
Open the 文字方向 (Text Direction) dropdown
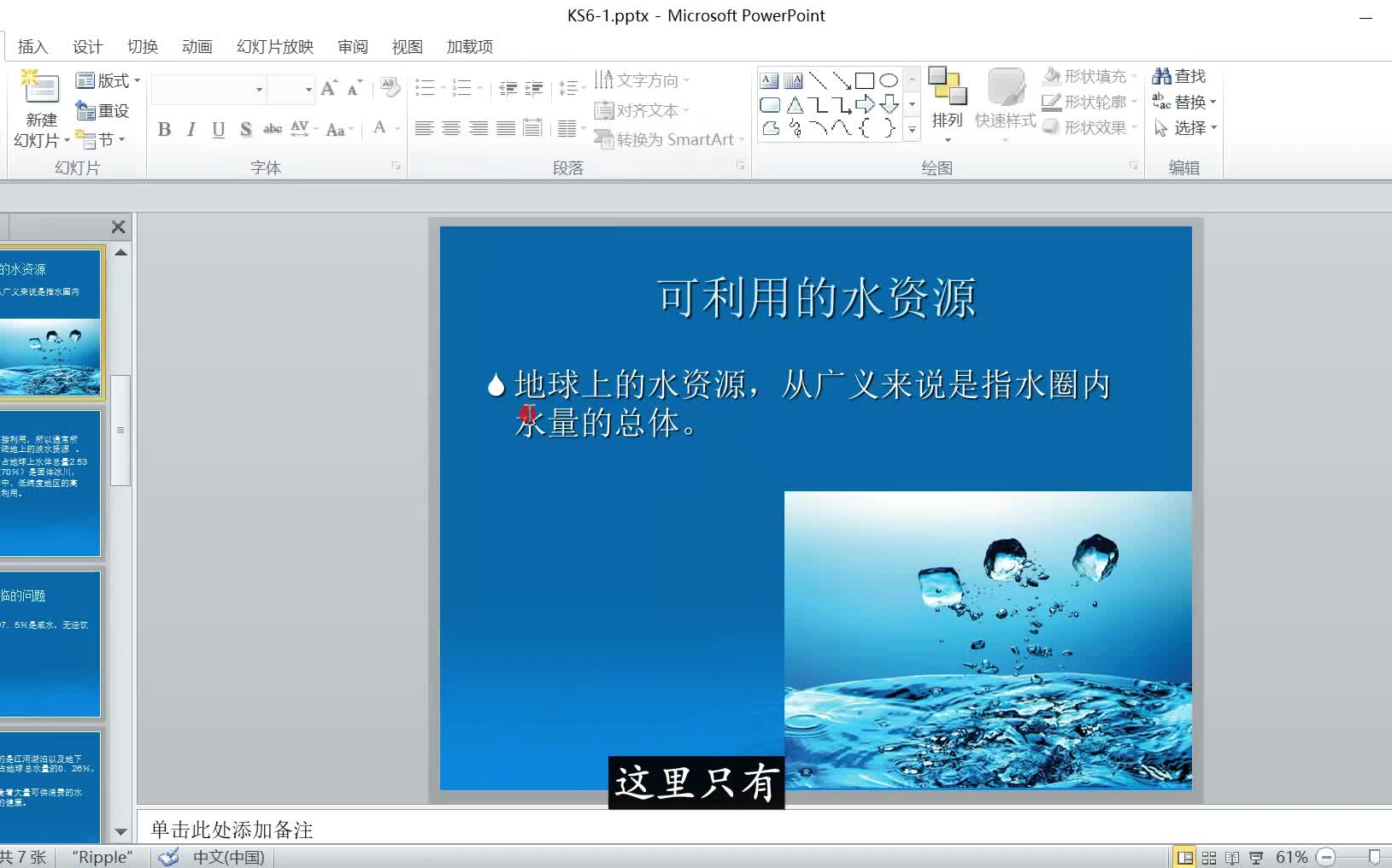pyautogui.click(x=643, y=79)
